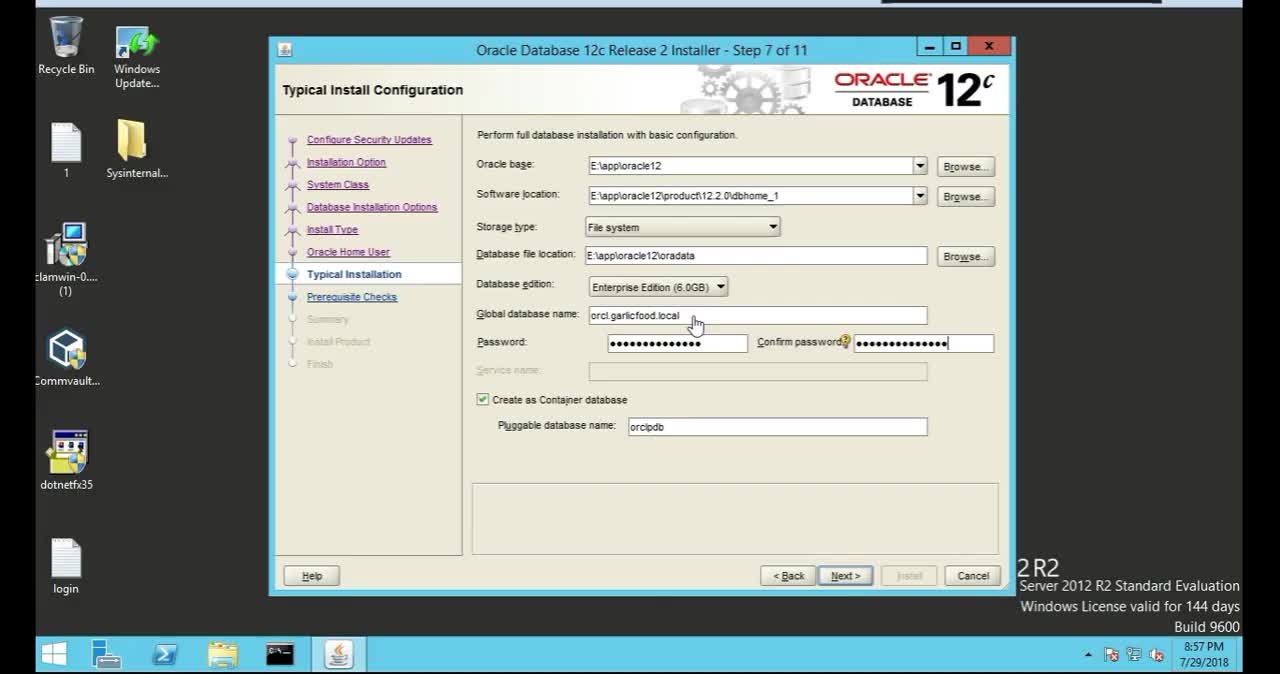Go to Database Installation Options step
The height and width of the screenshot is (674, 1280).
tap(372, 207)
